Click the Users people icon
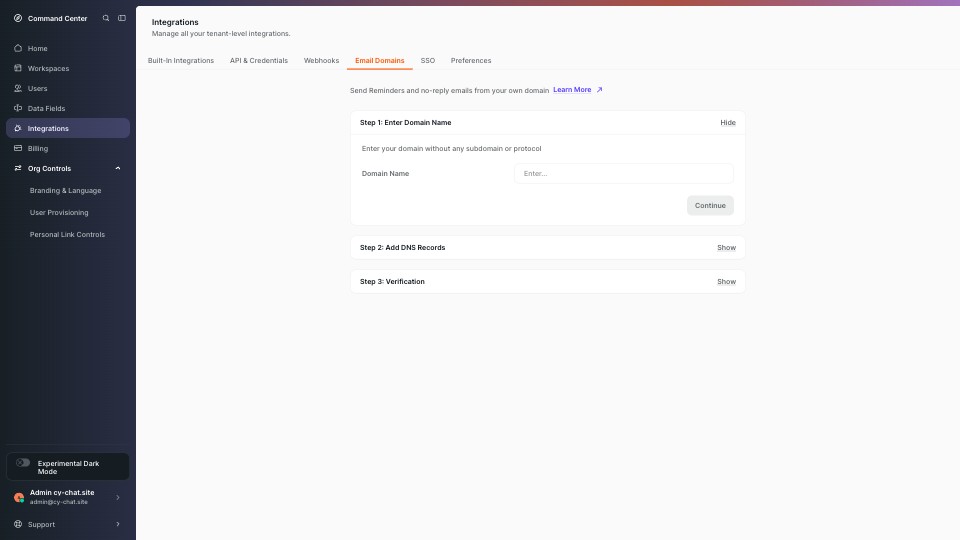The width and height of the screenshot is (960, 540). [18, 88]
